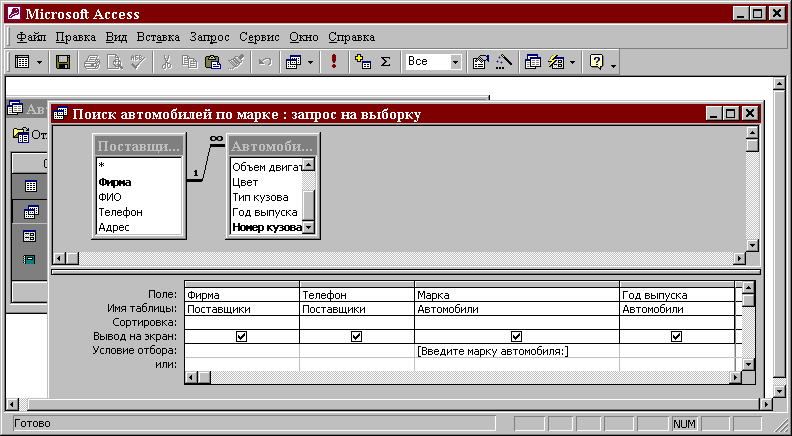Open the Вставка menu

point(158,37)
